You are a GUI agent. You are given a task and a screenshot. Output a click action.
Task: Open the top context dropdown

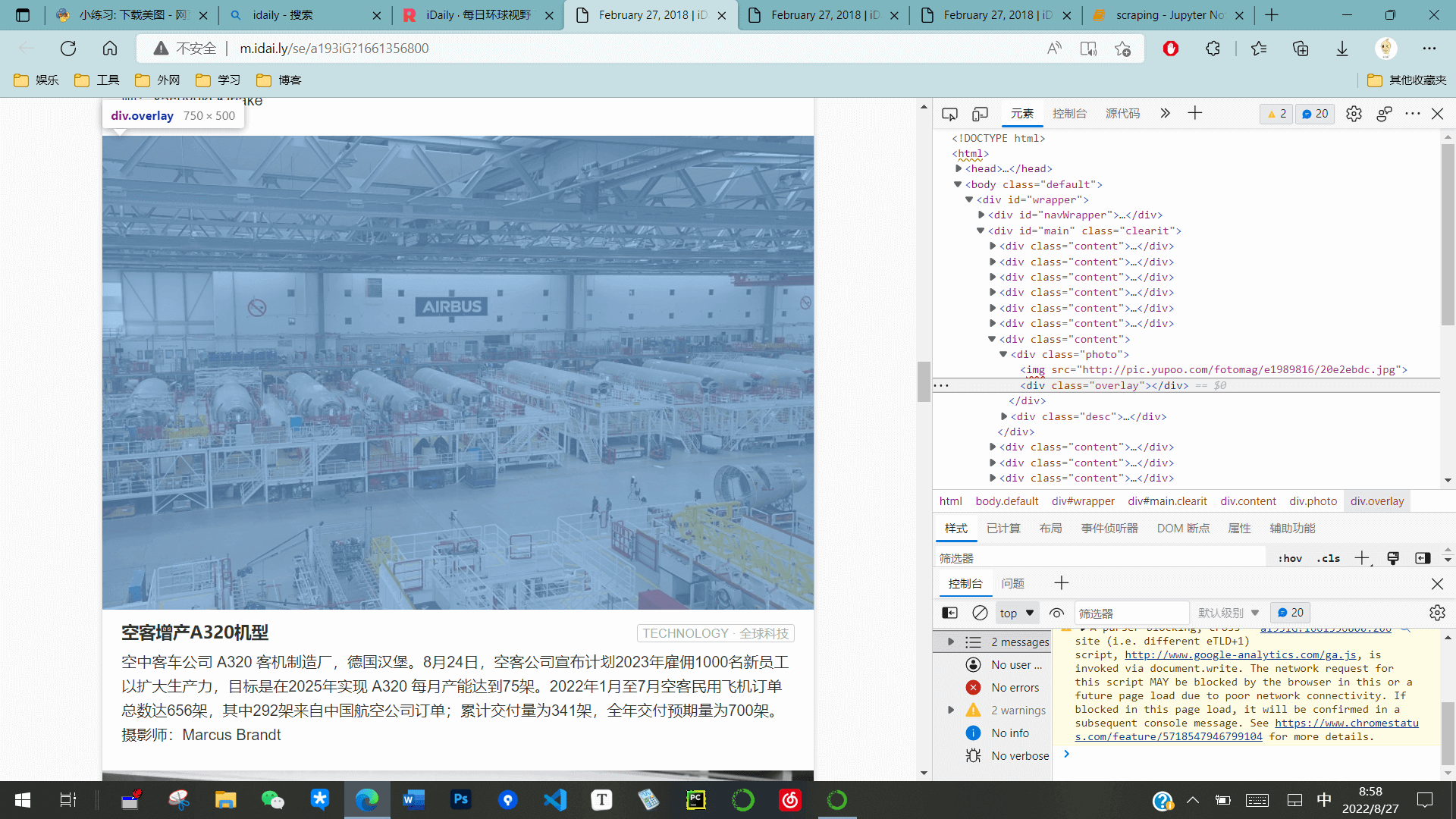point(1017,613)
